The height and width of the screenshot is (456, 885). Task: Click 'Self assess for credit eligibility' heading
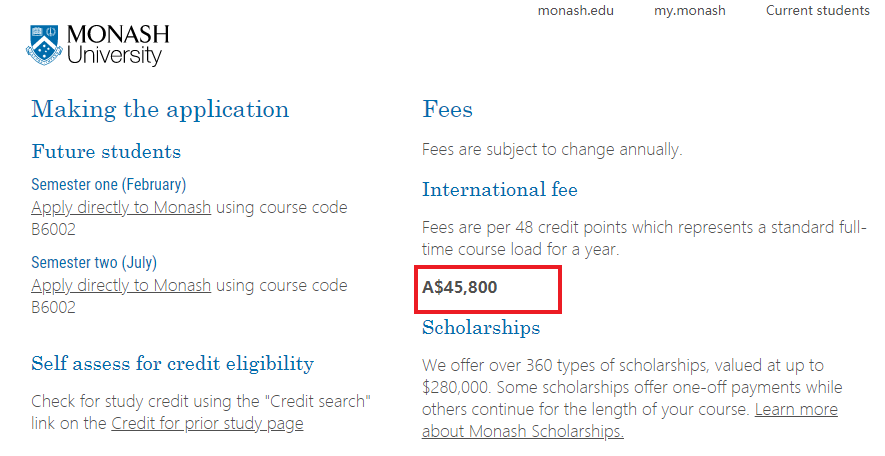point(172,363)
